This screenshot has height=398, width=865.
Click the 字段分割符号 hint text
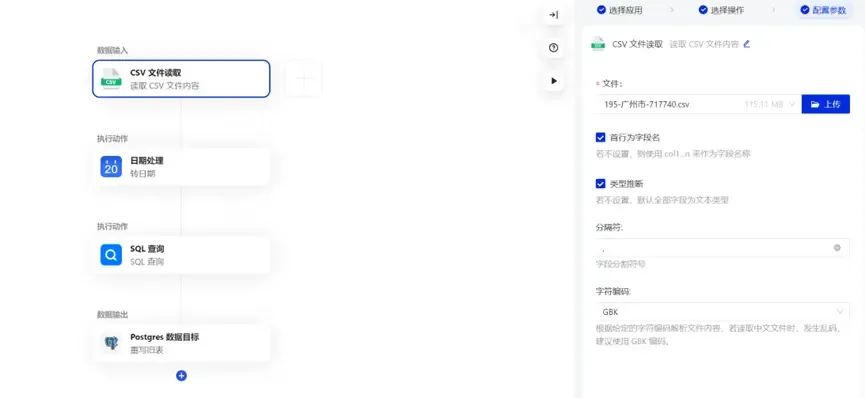pos(621,264)
